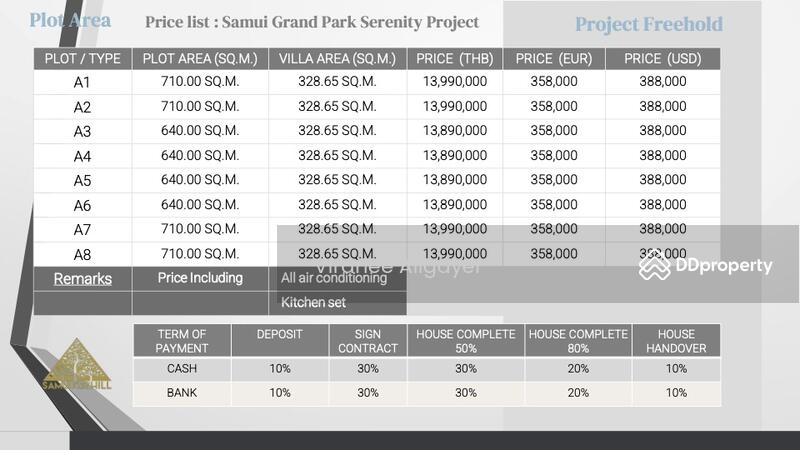Select the PRICE (USD) column header
The height and width of the screenshot is (450, 800).
click(x=662, y=59)
